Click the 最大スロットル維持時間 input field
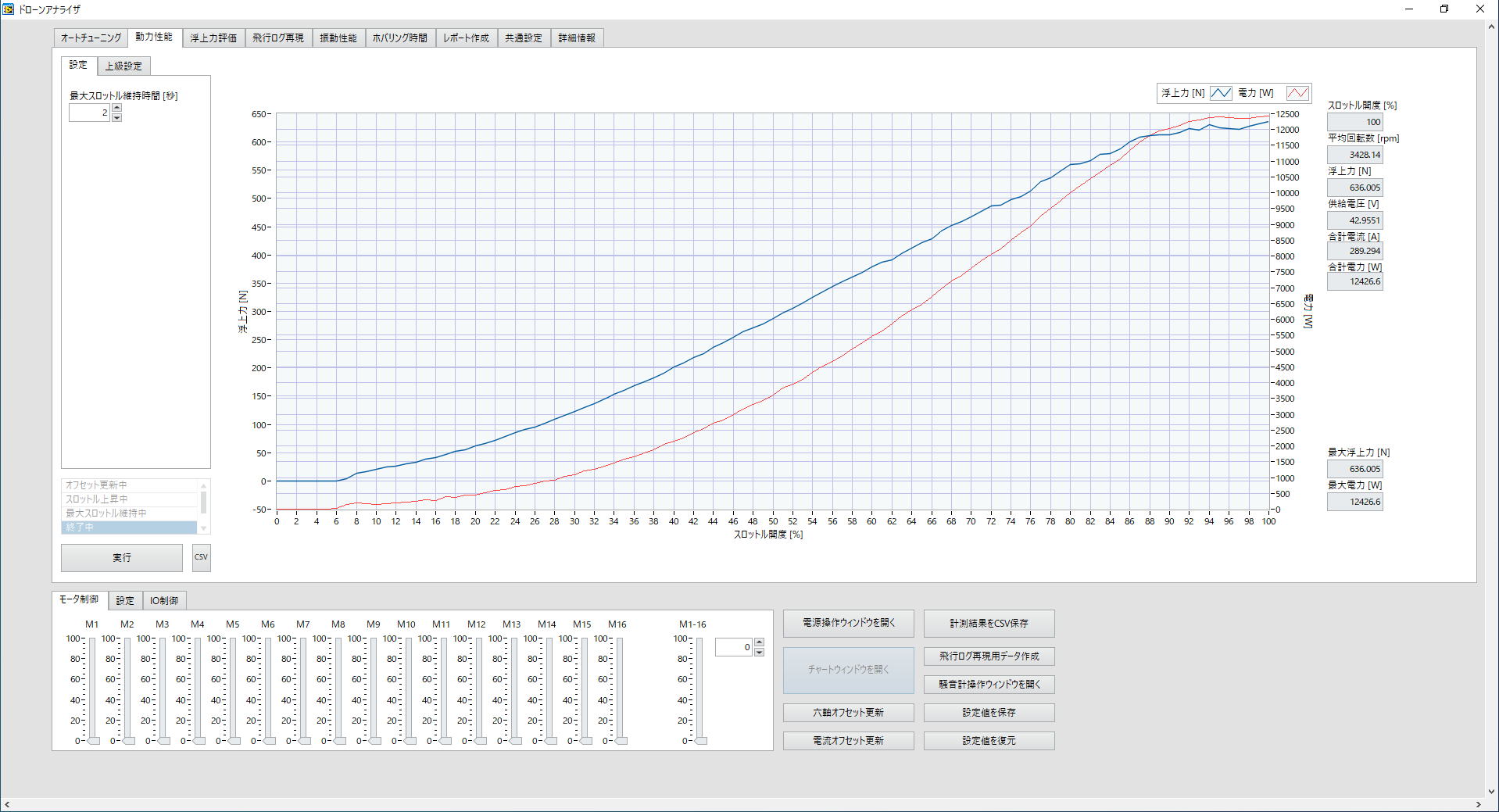This screenshot has height=812, width=1499. pyautogui.click(x=89, y=113)
